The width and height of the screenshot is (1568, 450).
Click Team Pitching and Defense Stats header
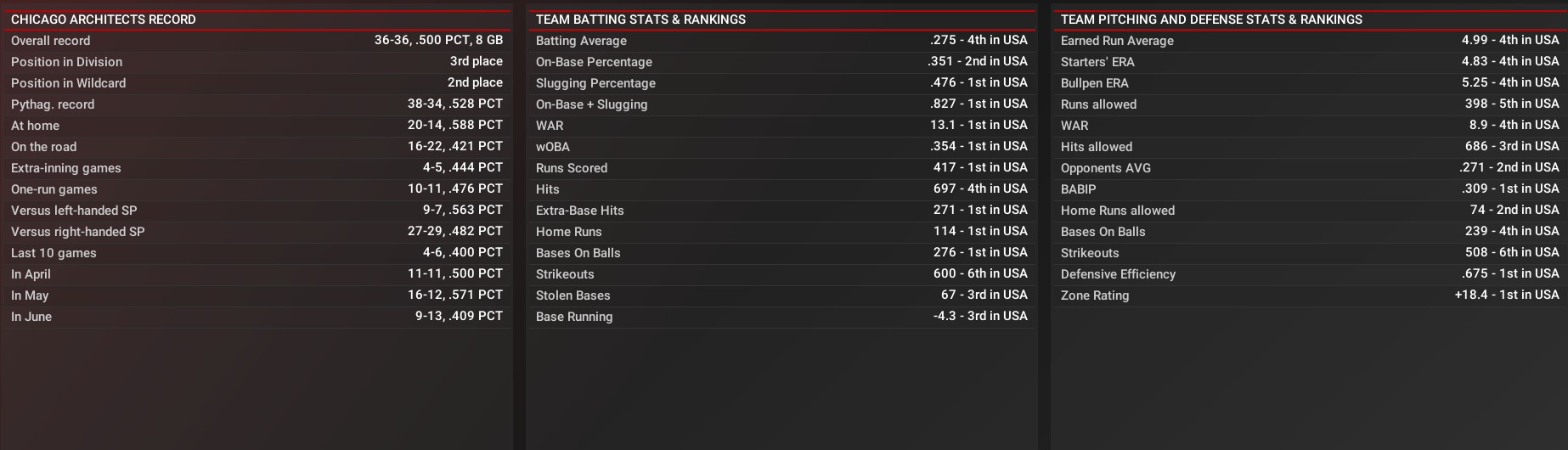click(1211, 20)
